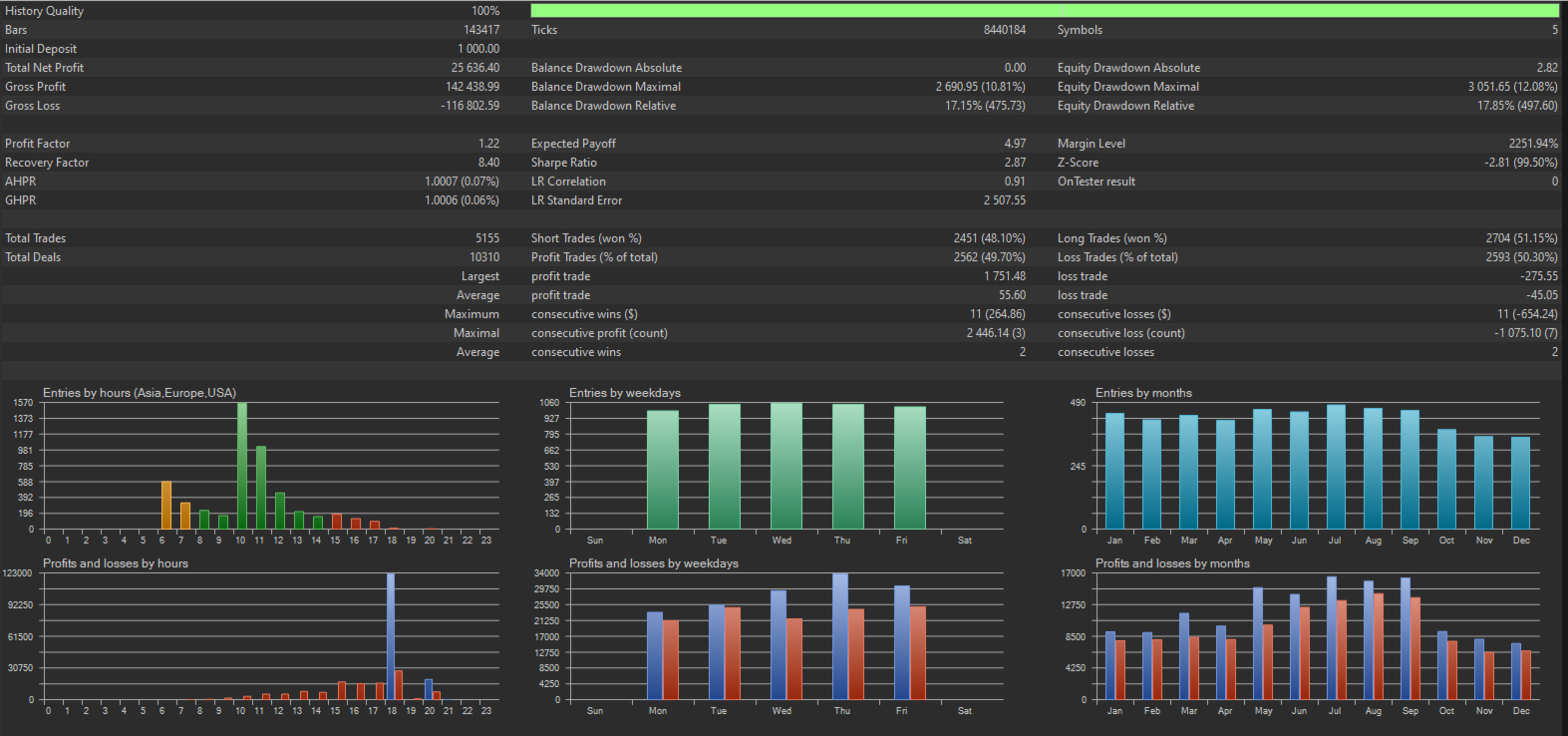The height and width of the screenshot is (736, 1568).
Task: Click the Recovery Factor value 8.40
Action: pos(488,163)
